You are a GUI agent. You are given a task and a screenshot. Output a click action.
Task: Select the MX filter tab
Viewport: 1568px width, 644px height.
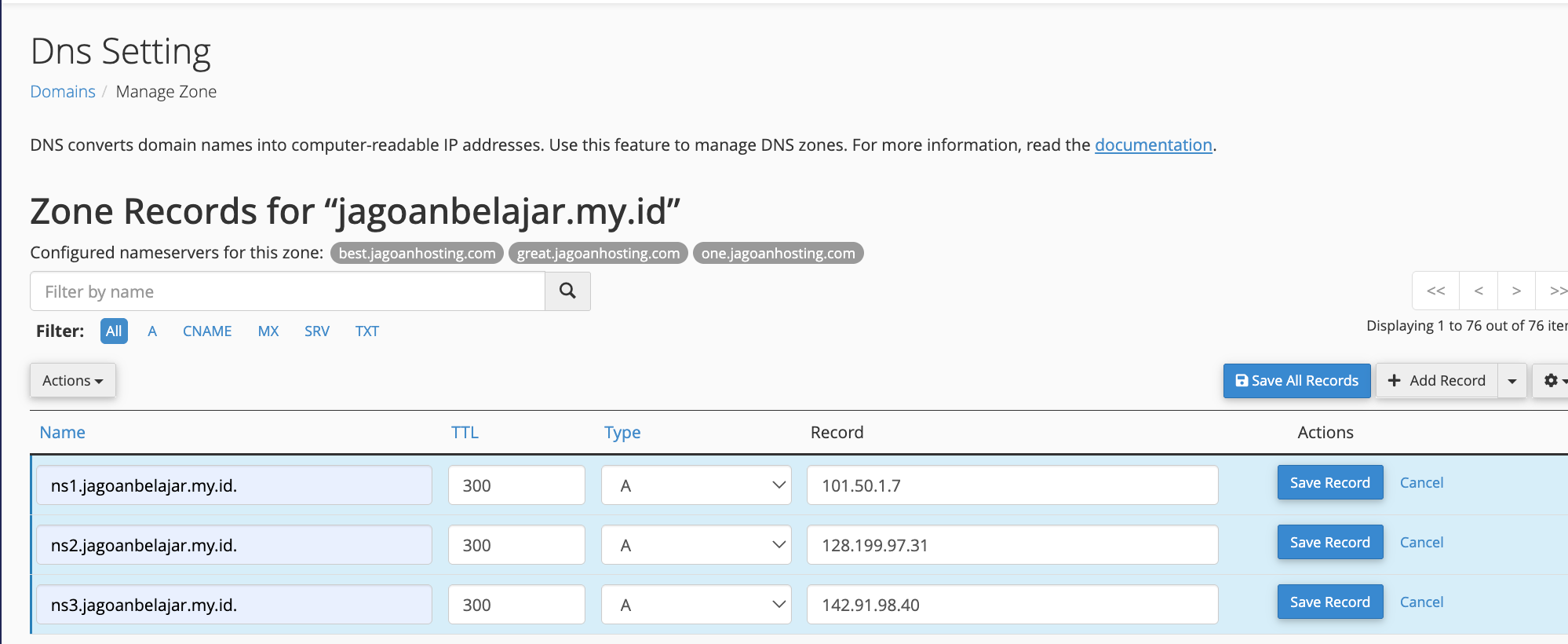268,331
